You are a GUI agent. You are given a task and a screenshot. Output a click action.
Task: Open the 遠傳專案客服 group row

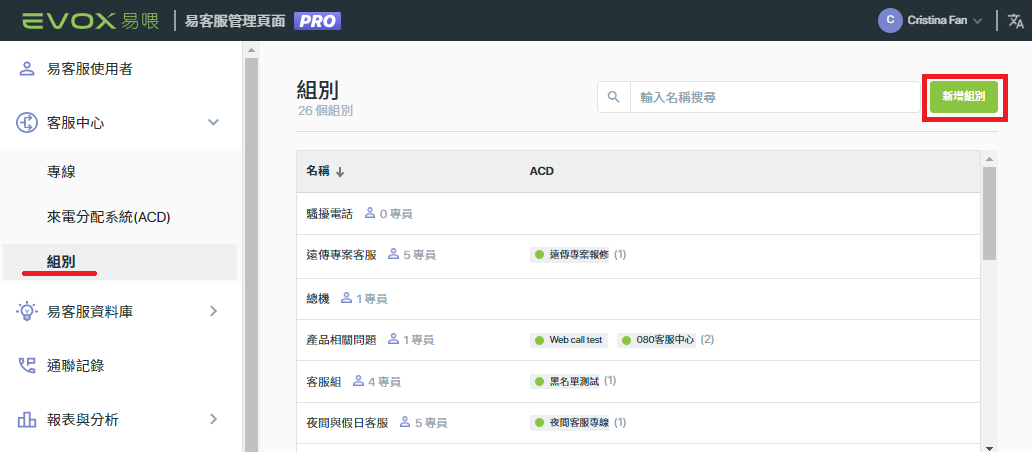(636, 255)
